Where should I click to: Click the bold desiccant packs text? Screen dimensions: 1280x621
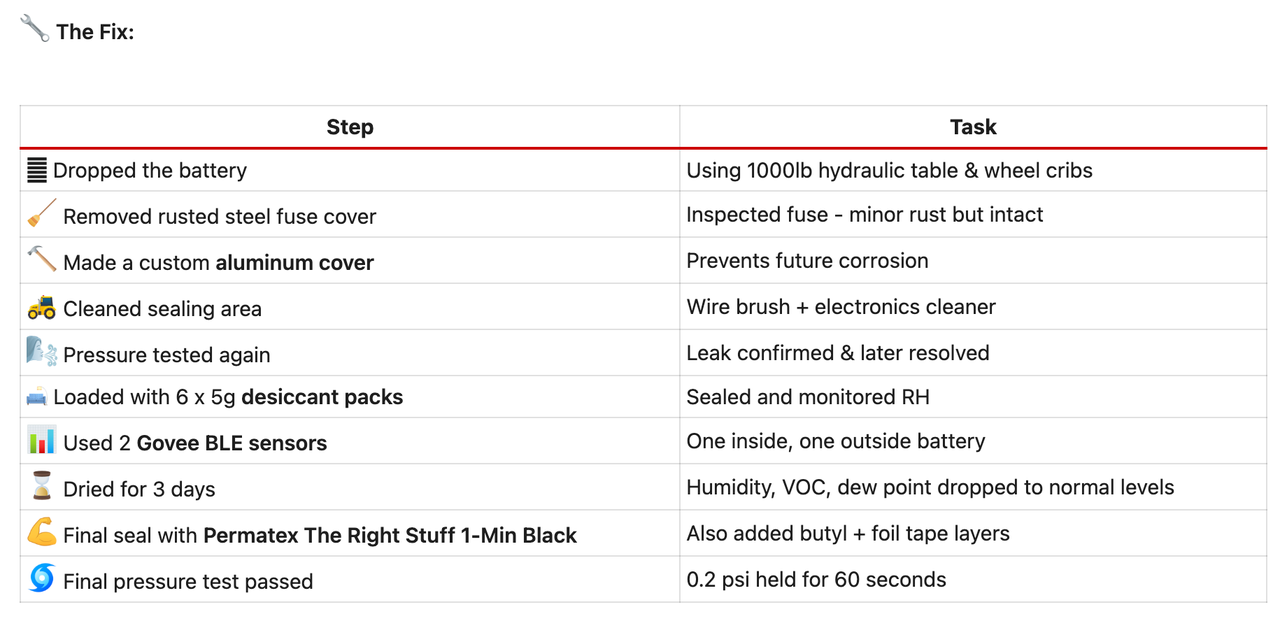click(322, 397)
